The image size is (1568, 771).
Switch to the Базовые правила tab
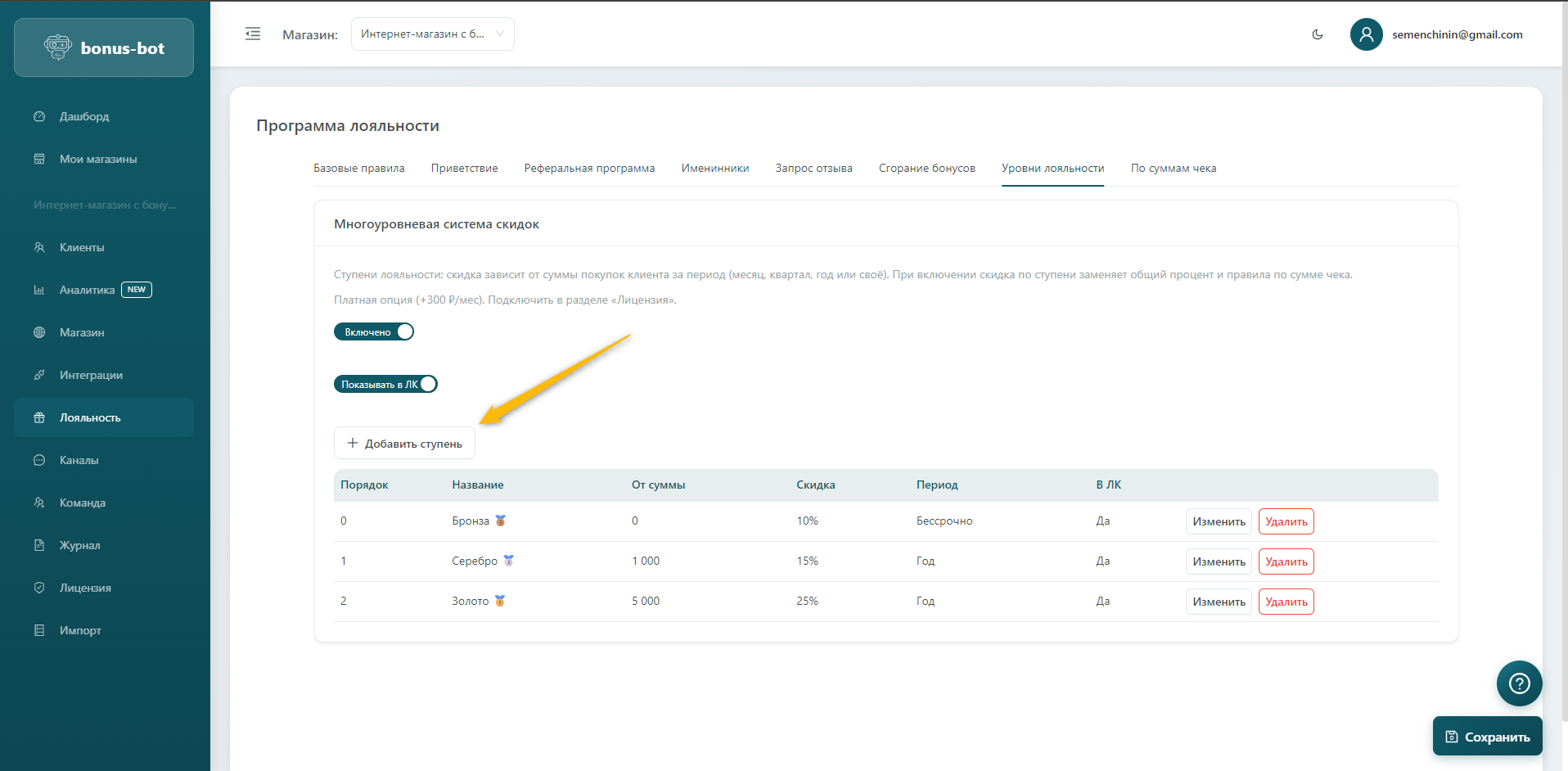pos(358,168)
